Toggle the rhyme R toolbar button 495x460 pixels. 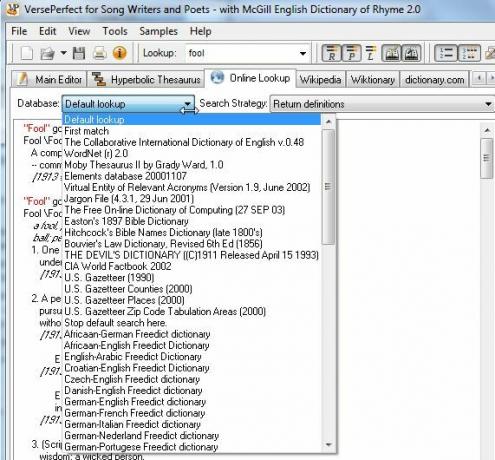pos(331,53)
